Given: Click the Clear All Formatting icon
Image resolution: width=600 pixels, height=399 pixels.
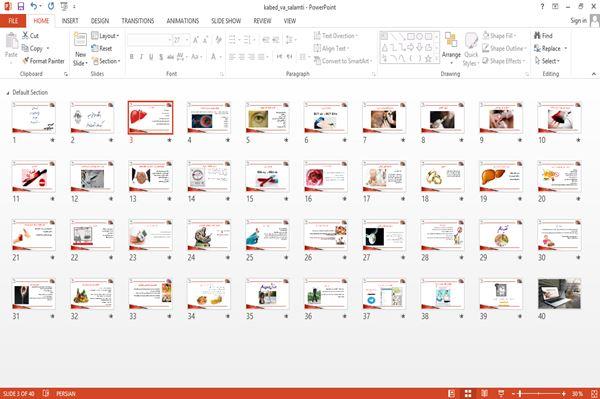Looking at the screenshot, I should click(218, 40).
